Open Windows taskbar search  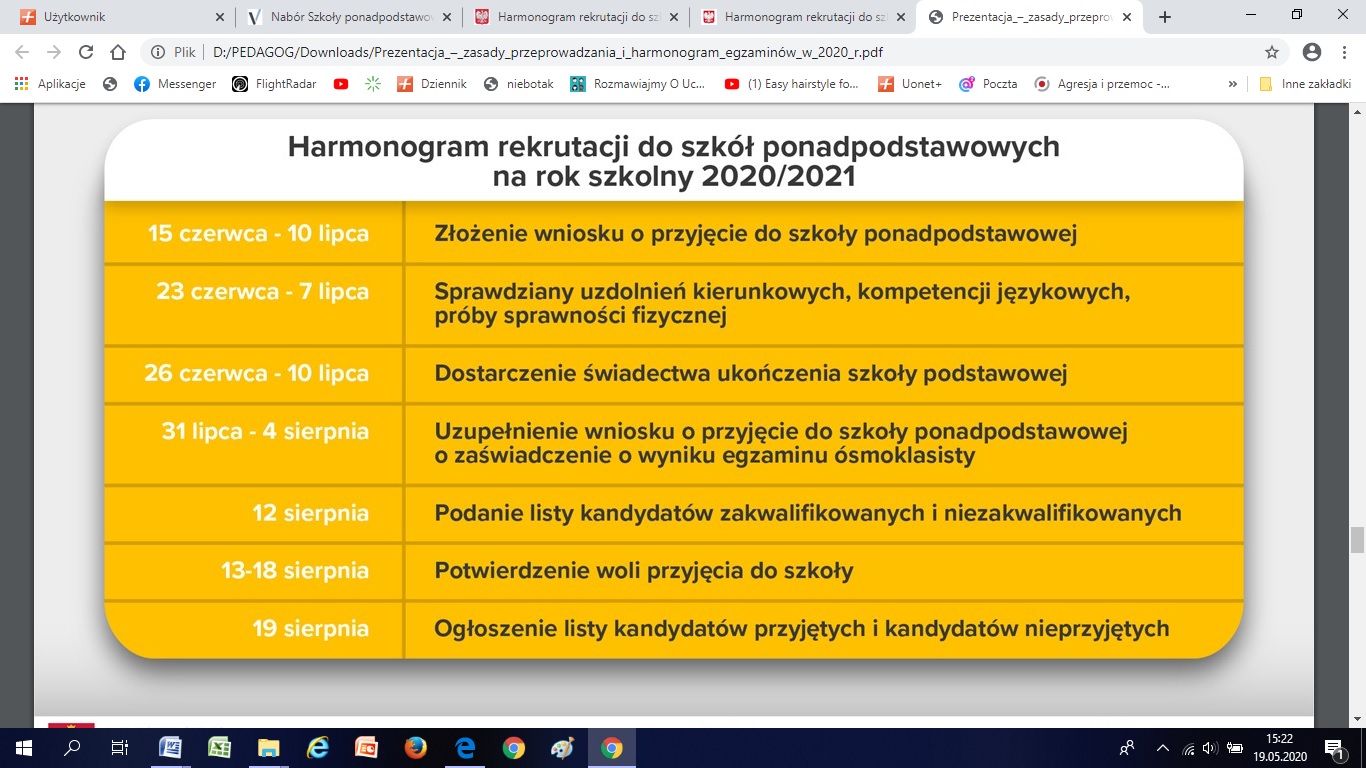72,748
